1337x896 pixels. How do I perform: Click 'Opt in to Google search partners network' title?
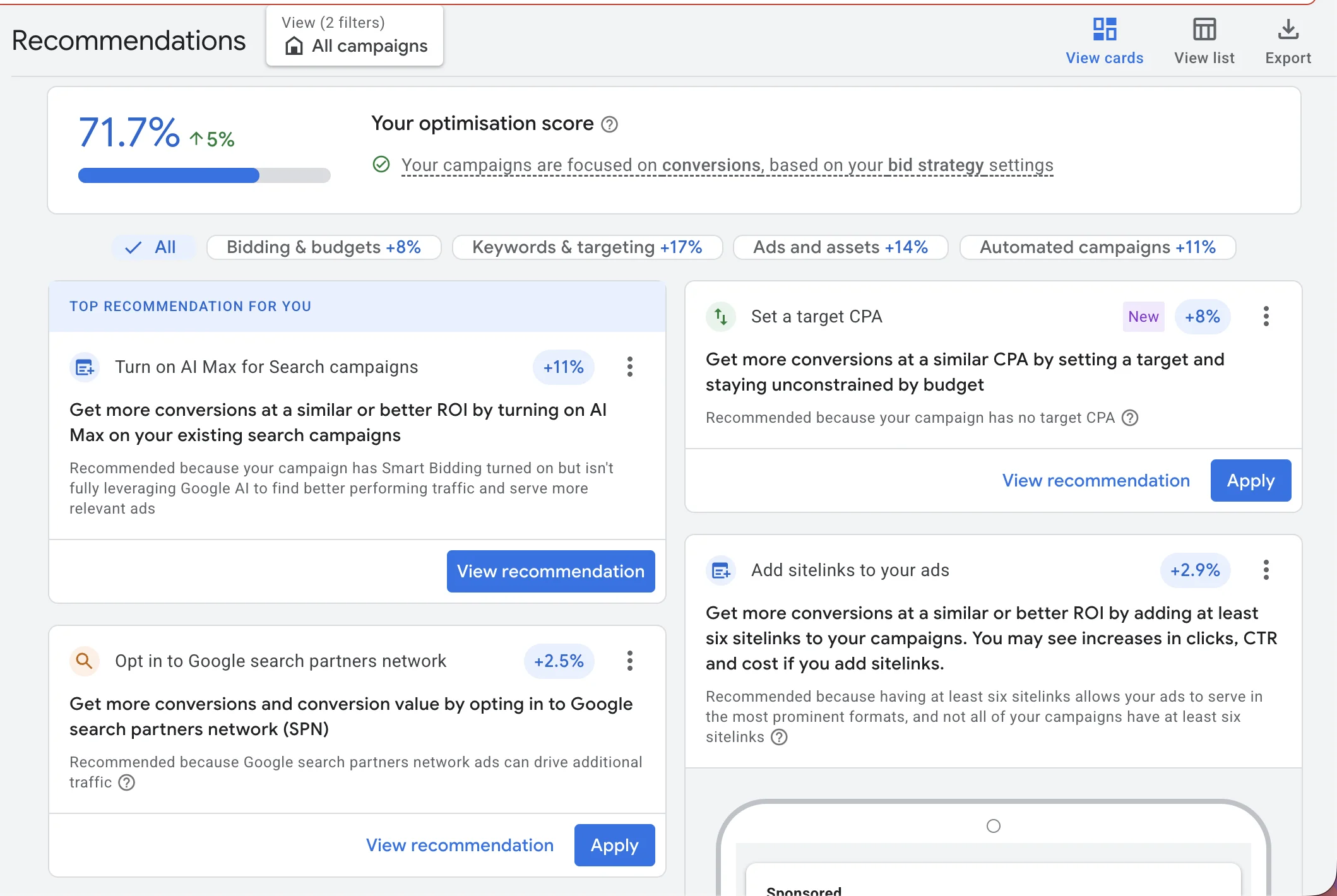point(280,661)
